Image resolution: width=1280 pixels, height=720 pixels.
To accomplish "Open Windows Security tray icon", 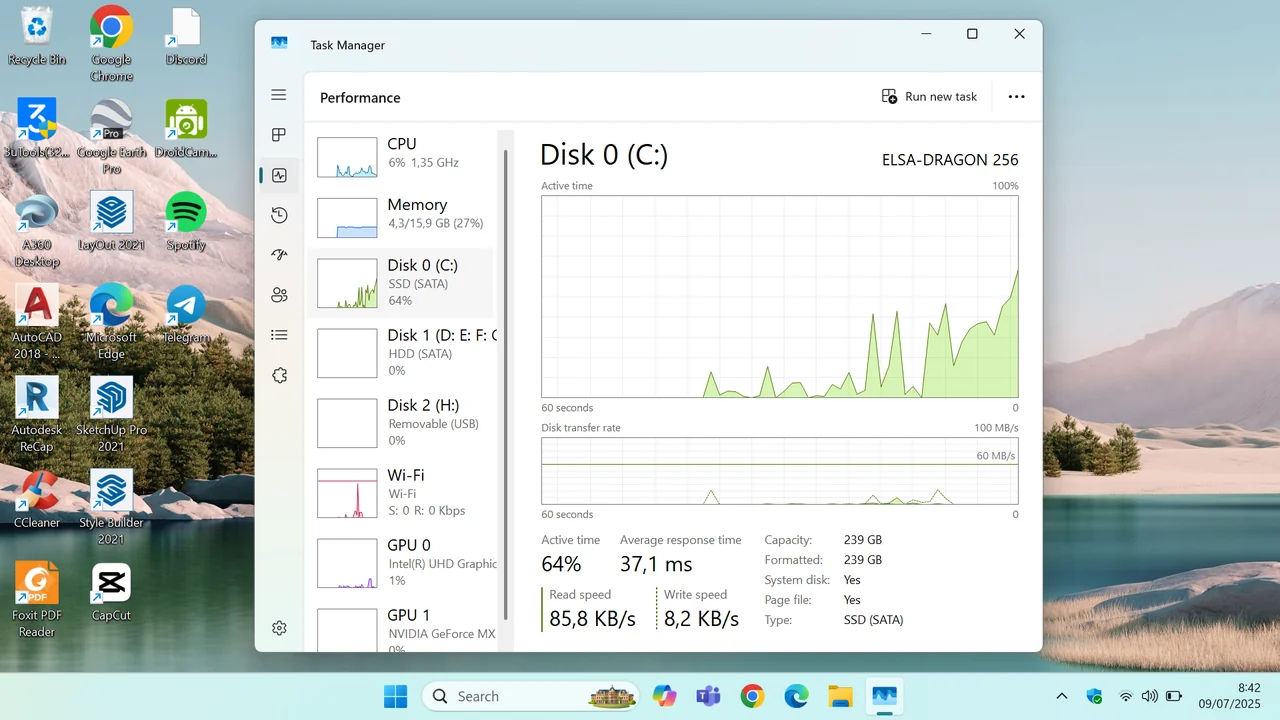I will (x=1094, y=696).
